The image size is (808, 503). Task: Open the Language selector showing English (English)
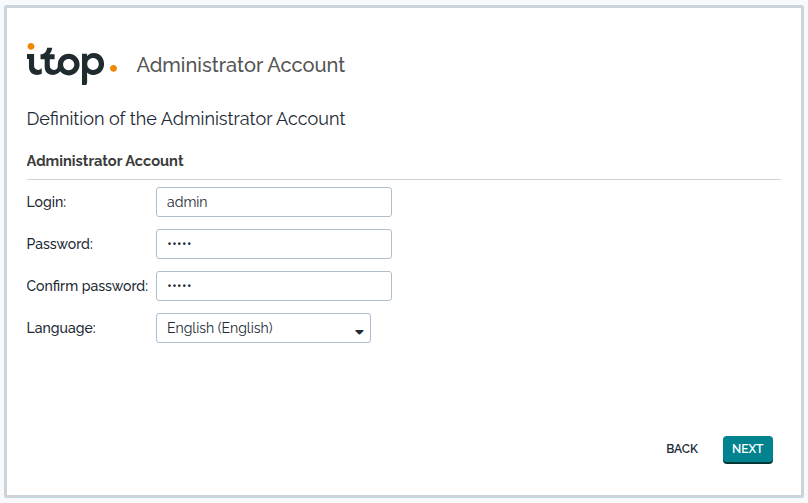point(263,328)
